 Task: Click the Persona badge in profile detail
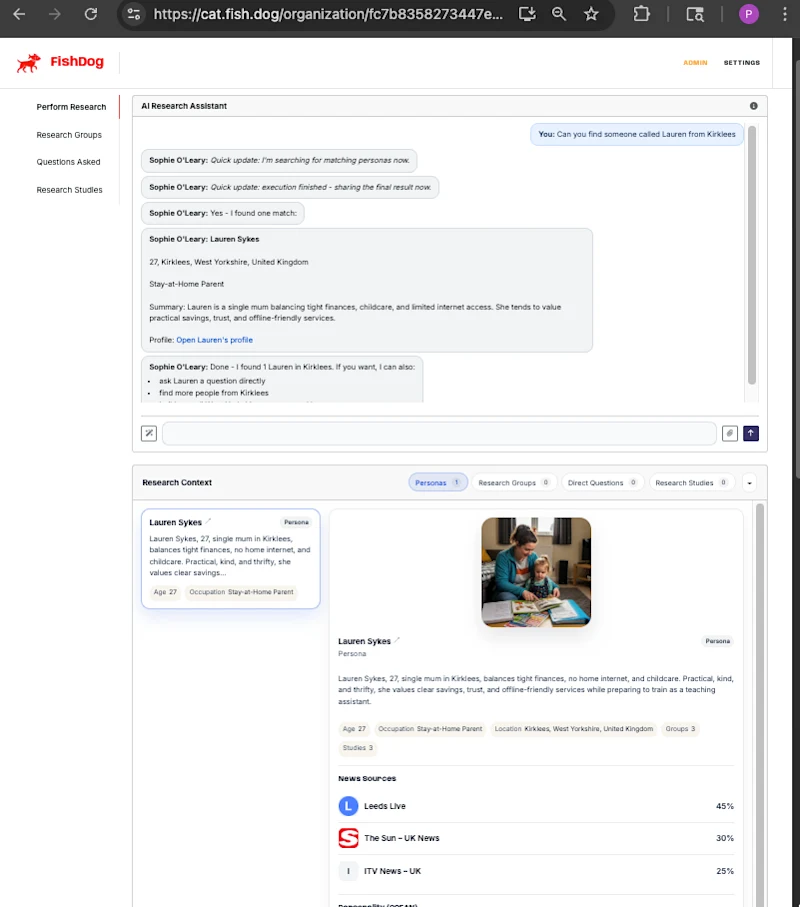tap(717, 641)
